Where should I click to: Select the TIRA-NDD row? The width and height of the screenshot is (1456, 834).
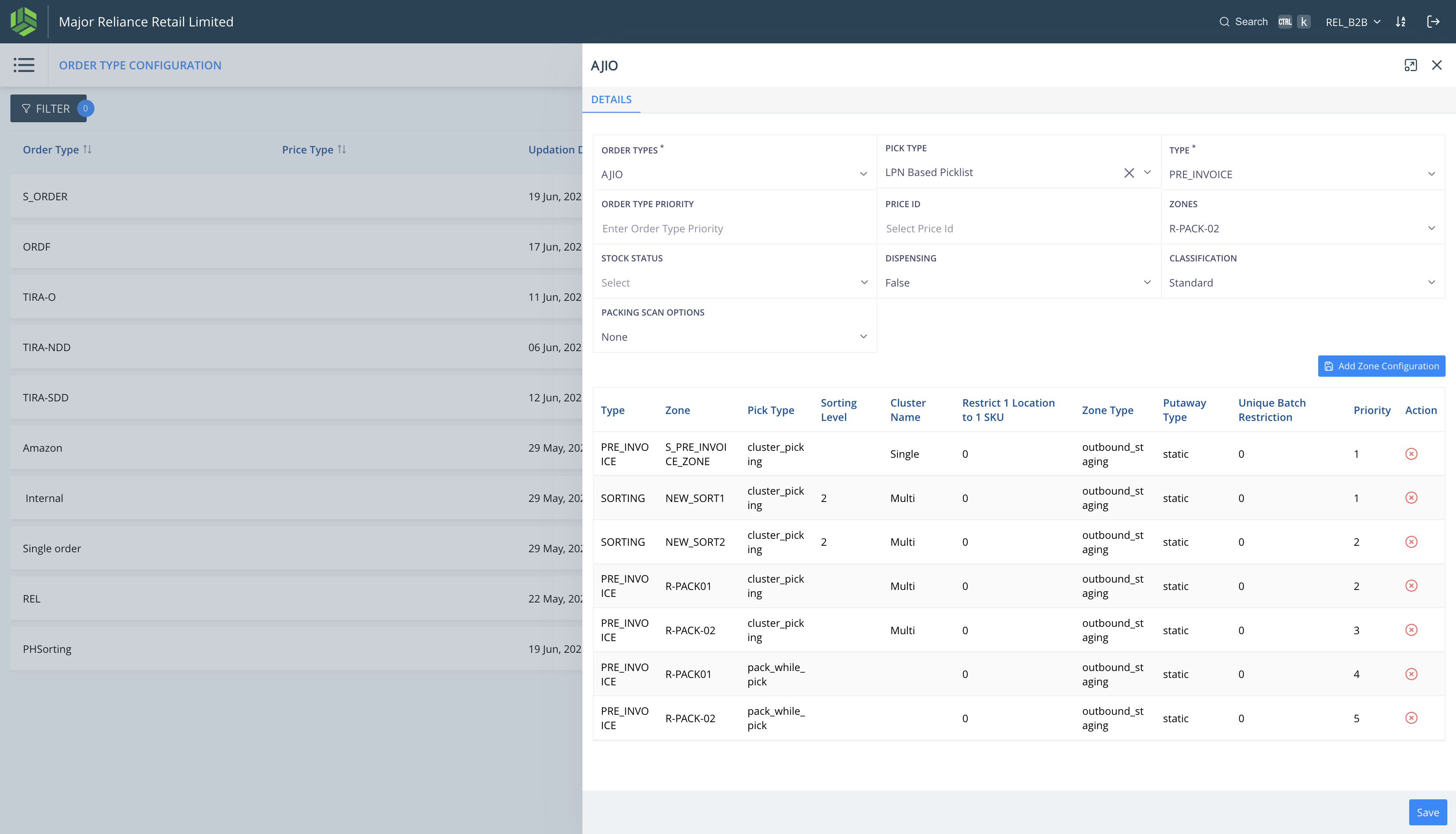point(296,347)
